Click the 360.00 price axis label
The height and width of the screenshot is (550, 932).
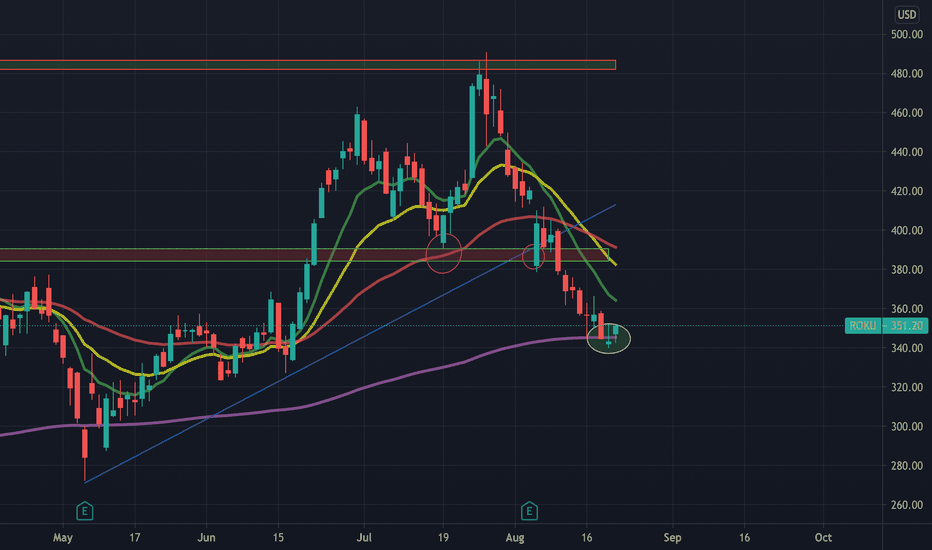pos(906,309)
